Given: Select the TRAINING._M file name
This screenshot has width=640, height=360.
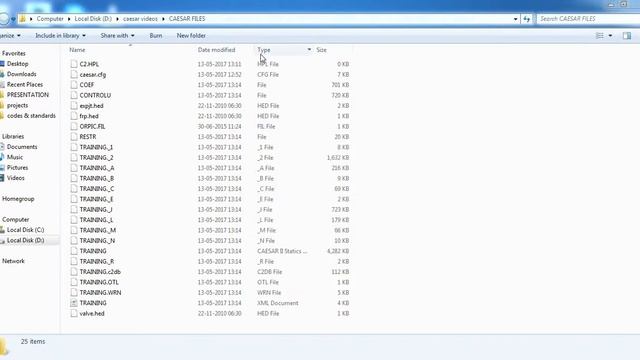Looking at the screenshot, I should pos(98,230).
